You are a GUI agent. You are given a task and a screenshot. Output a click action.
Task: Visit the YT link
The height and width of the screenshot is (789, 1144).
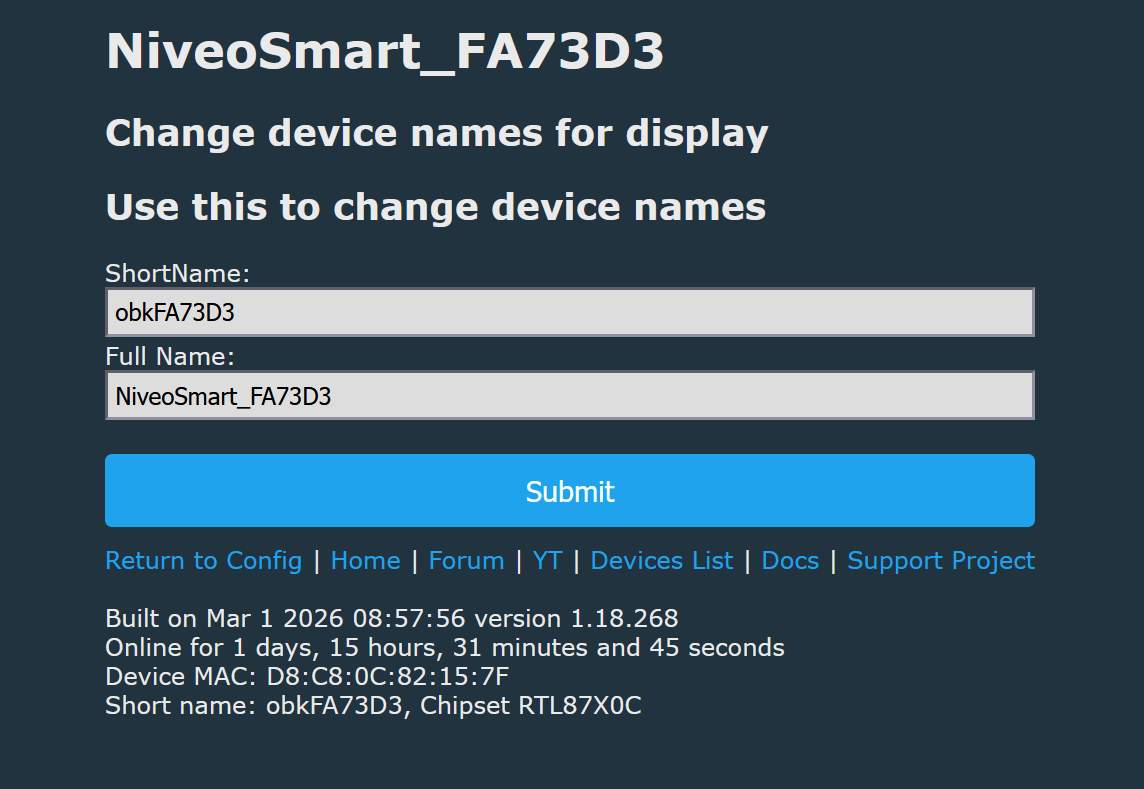[547, 561]
